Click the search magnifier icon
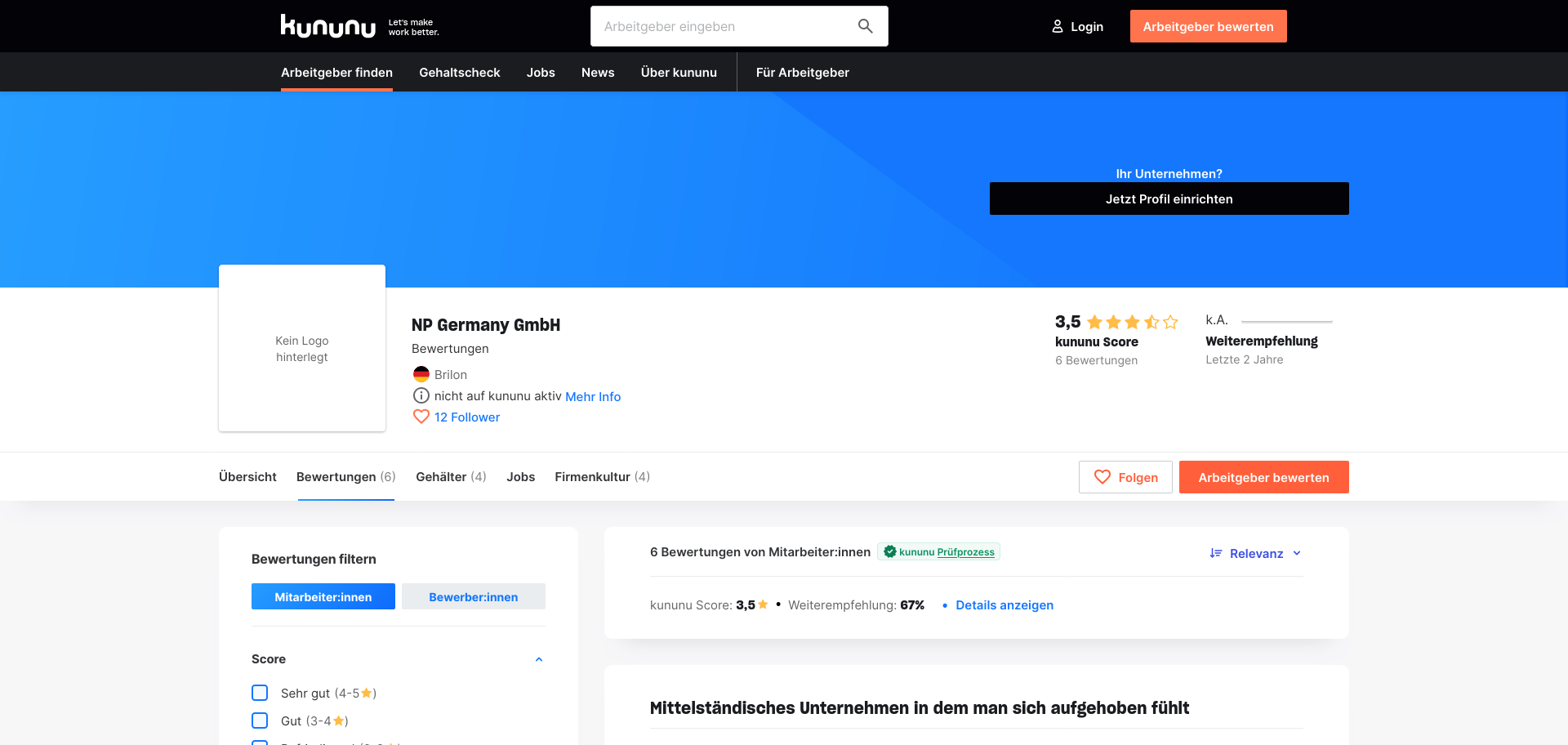This screenshot has height=745, width=1568. tap(866, 26)
